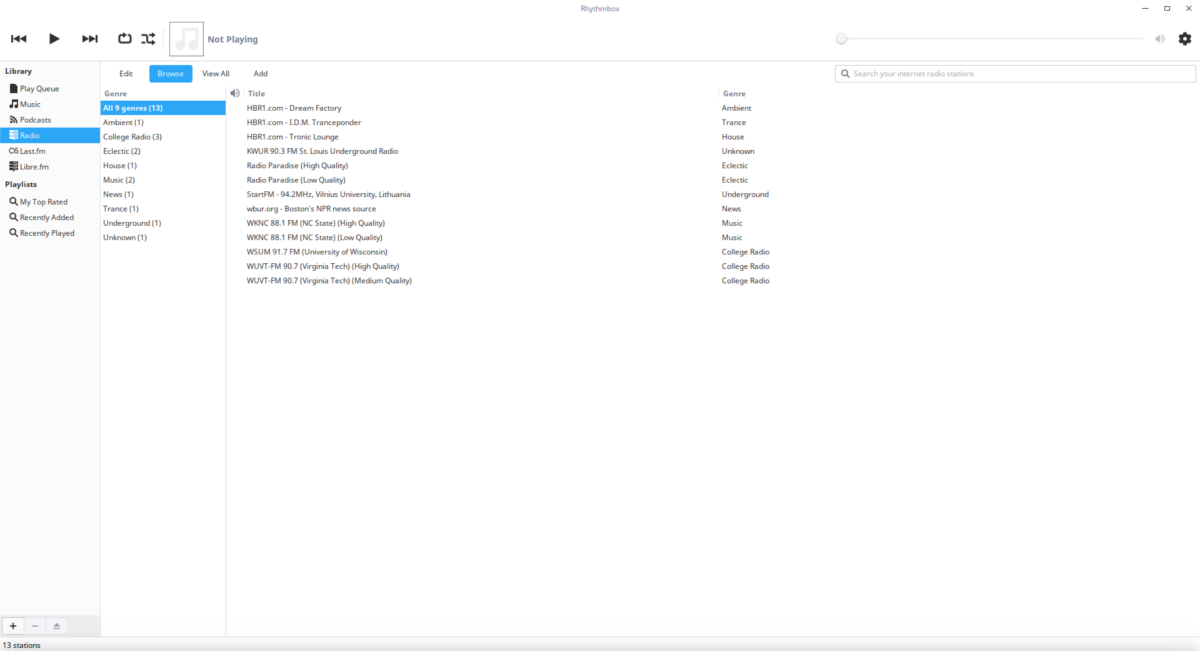Click the Genre column header in station list
This screenshot has width=1200, height=651.
point(958,93)
